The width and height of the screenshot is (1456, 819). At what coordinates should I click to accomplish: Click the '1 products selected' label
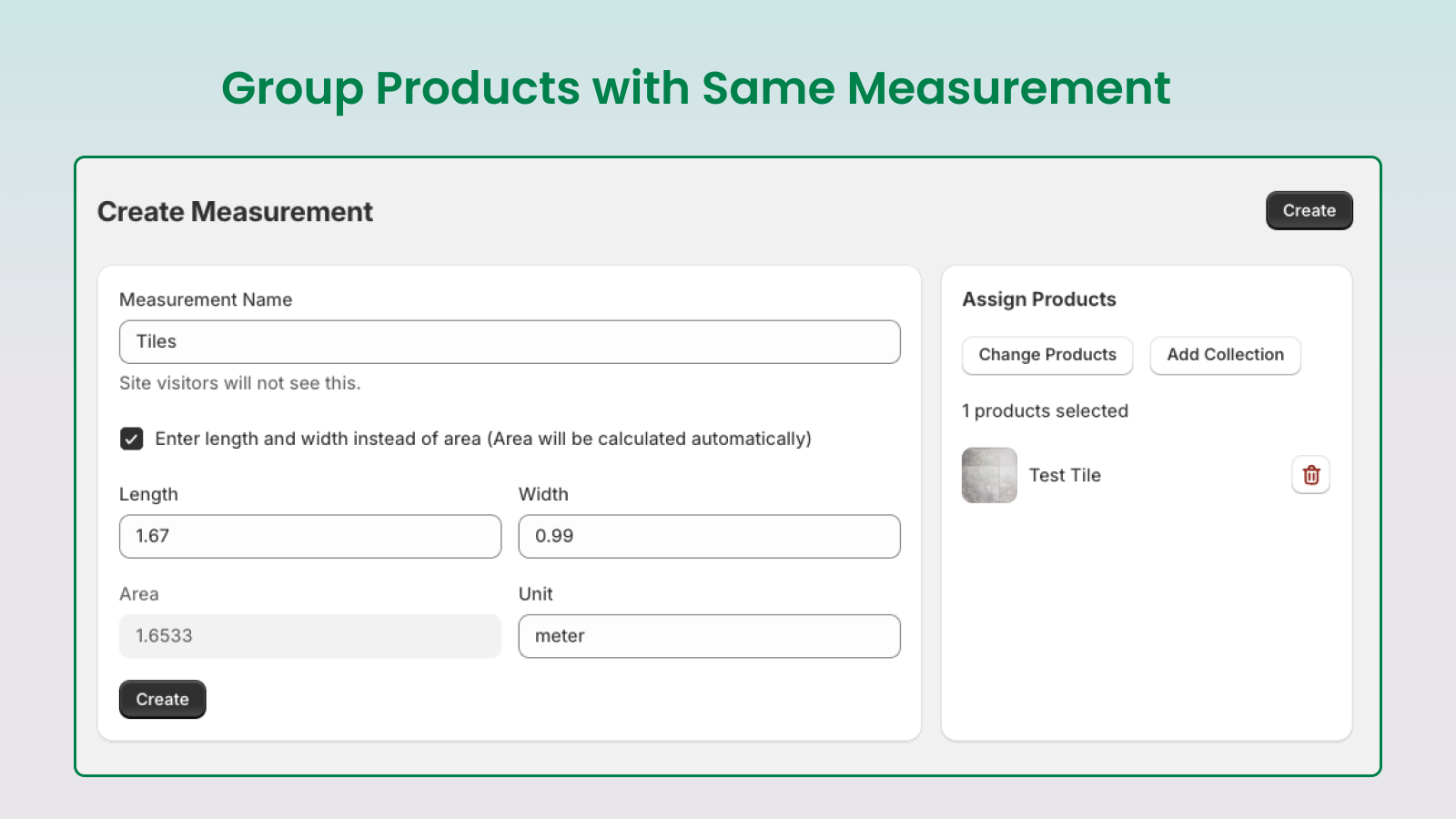(1045, 410)
